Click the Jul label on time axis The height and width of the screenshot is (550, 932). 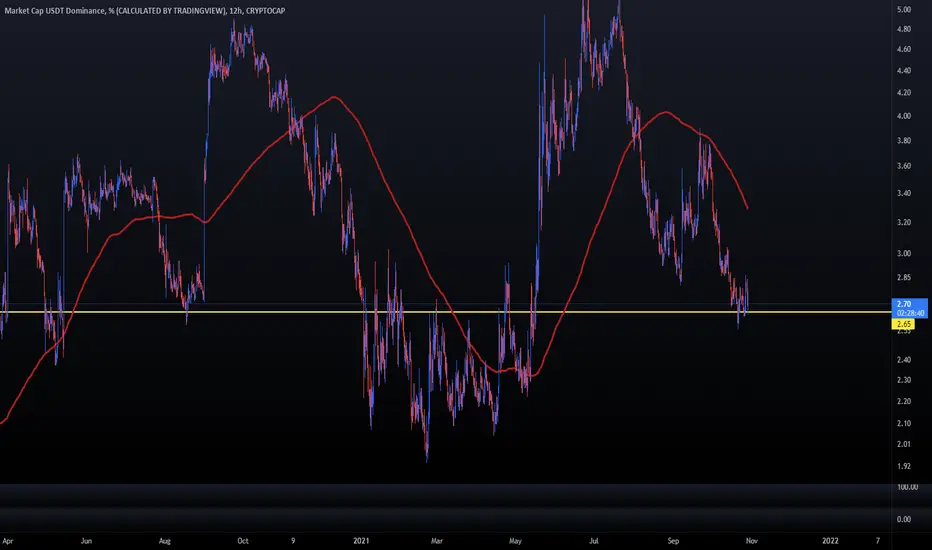click(594, 541)
